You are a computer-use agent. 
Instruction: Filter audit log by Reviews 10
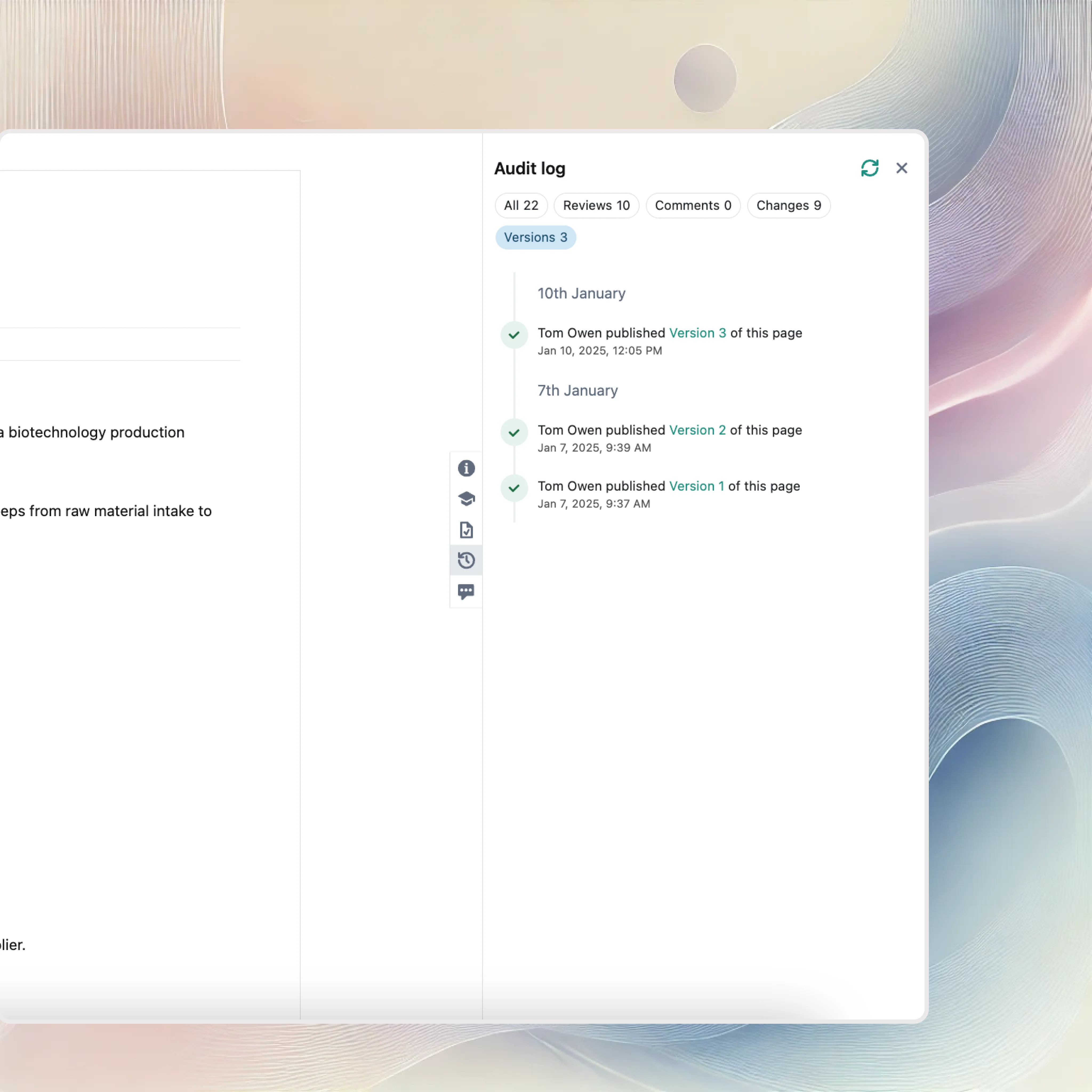click(x=596, y=205)
